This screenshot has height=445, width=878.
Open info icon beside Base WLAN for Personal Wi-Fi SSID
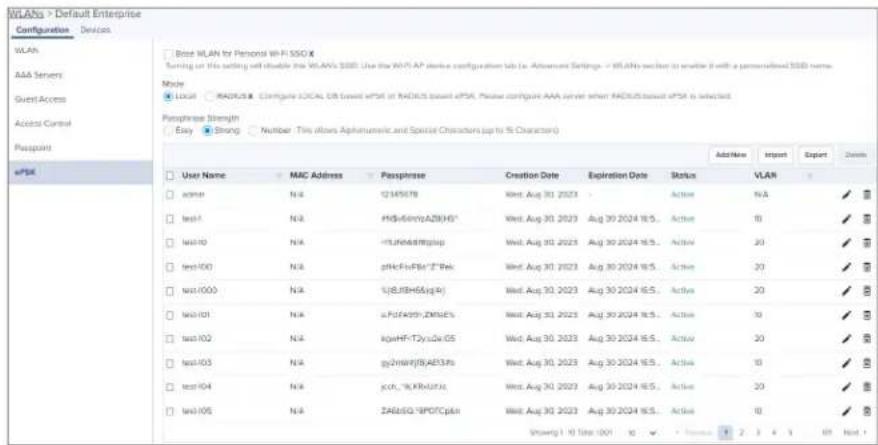point(311,54)
